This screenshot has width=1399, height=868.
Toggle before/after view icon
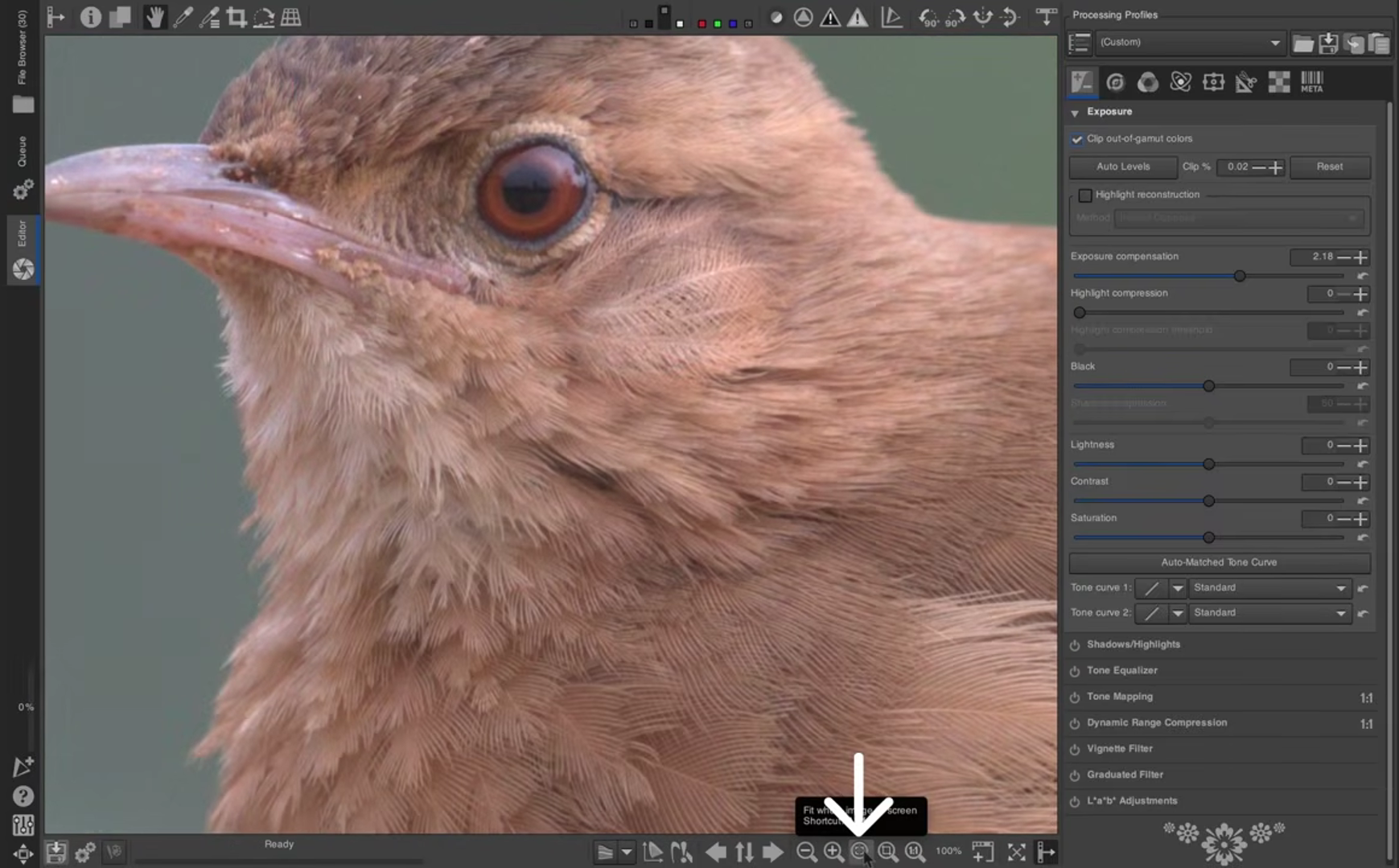120,17
